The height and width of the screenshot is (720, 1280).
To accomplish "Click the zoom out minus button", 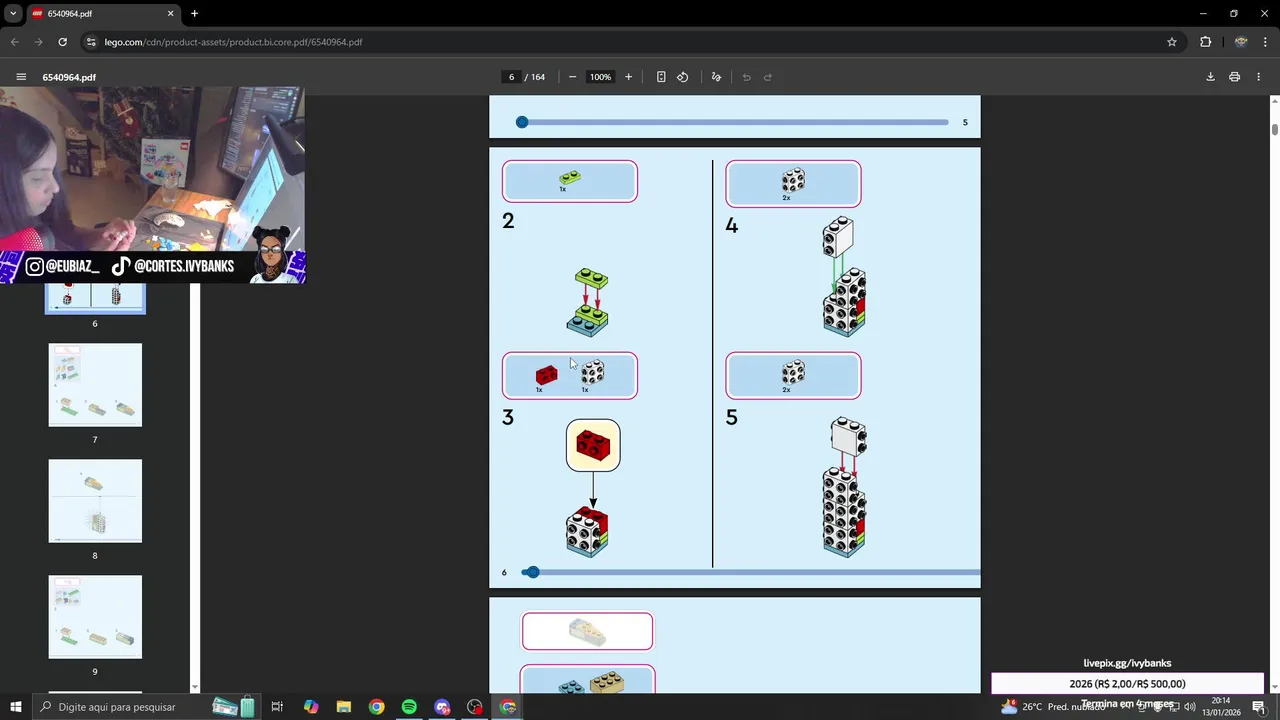I will (572, 77).
